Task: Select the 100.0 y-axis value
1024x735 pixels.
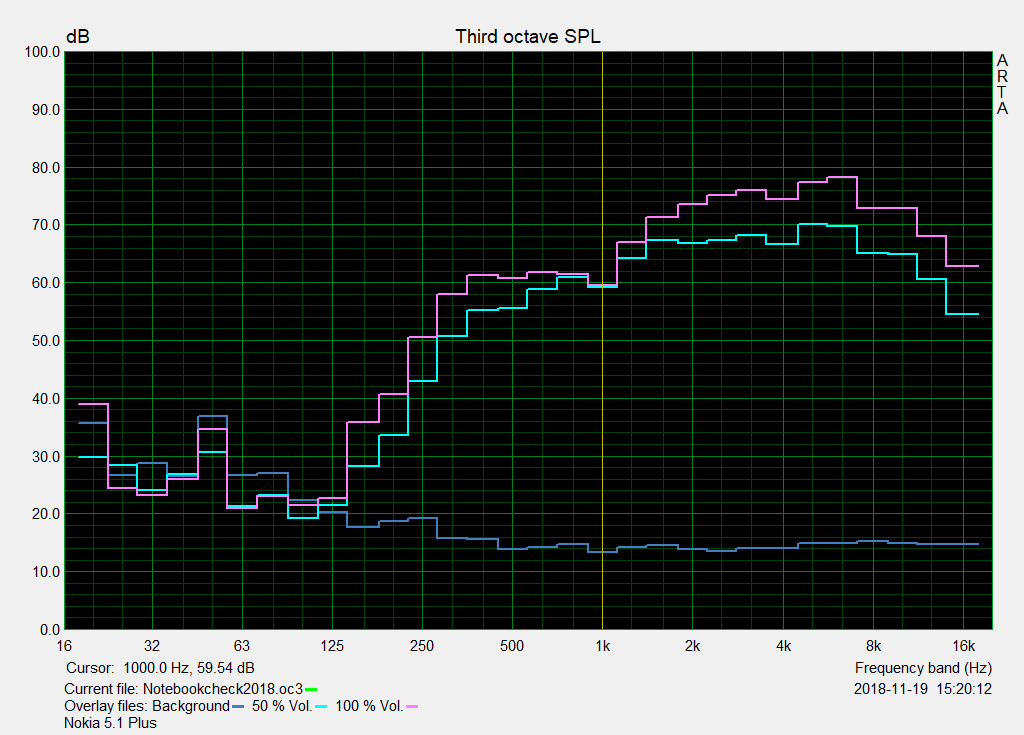Action: click(42, 52)
